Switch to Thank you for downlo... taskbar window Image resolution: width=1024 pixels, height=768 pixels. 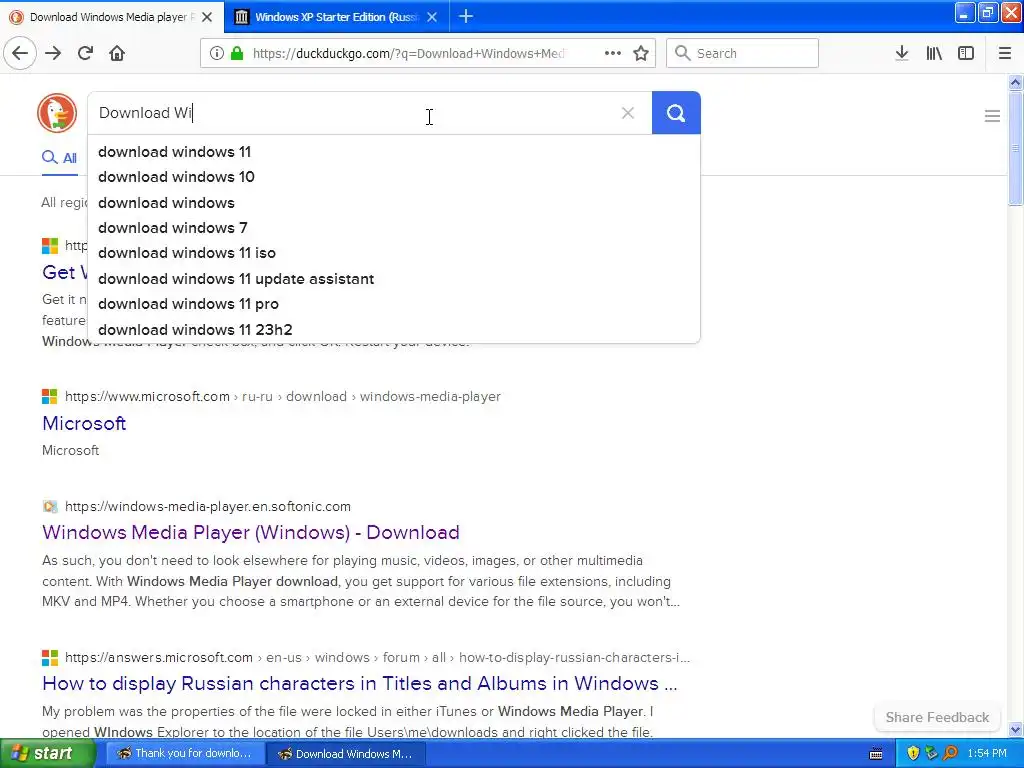pos(185,754)
